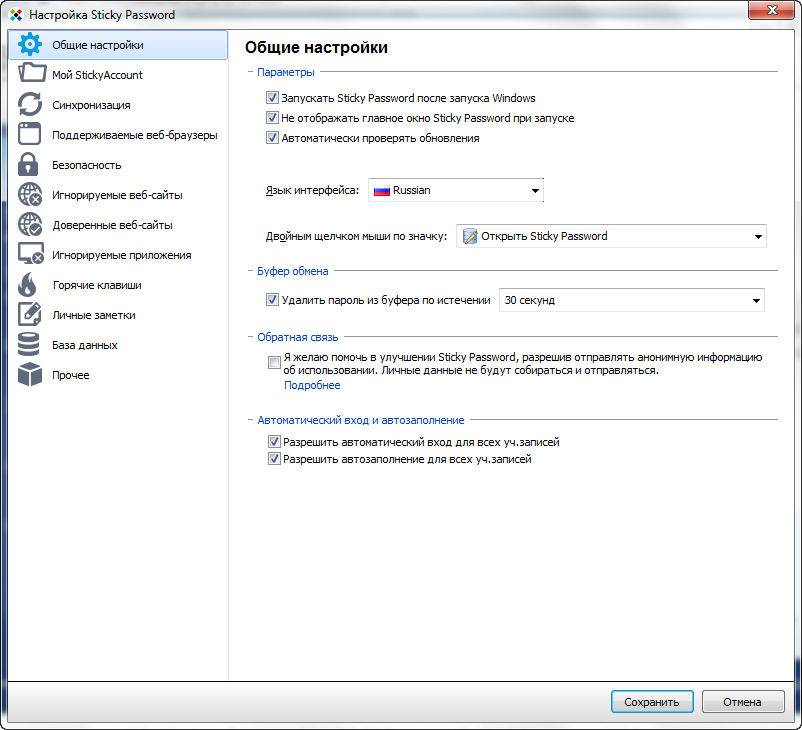
Task: Switch to Безопасность settings
Action: coord(118,165)
